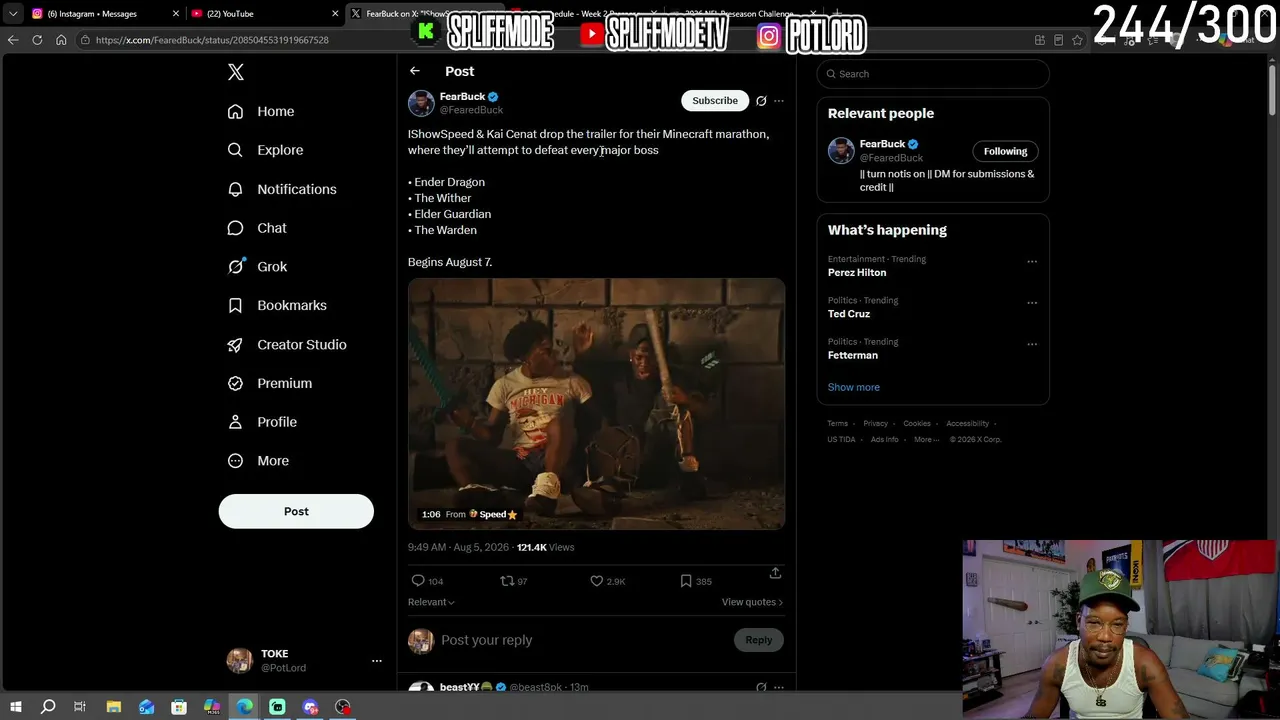Share the post using the share icon
The height and width of the screenshot is (720, 1280).
click(x=775, y=573)
